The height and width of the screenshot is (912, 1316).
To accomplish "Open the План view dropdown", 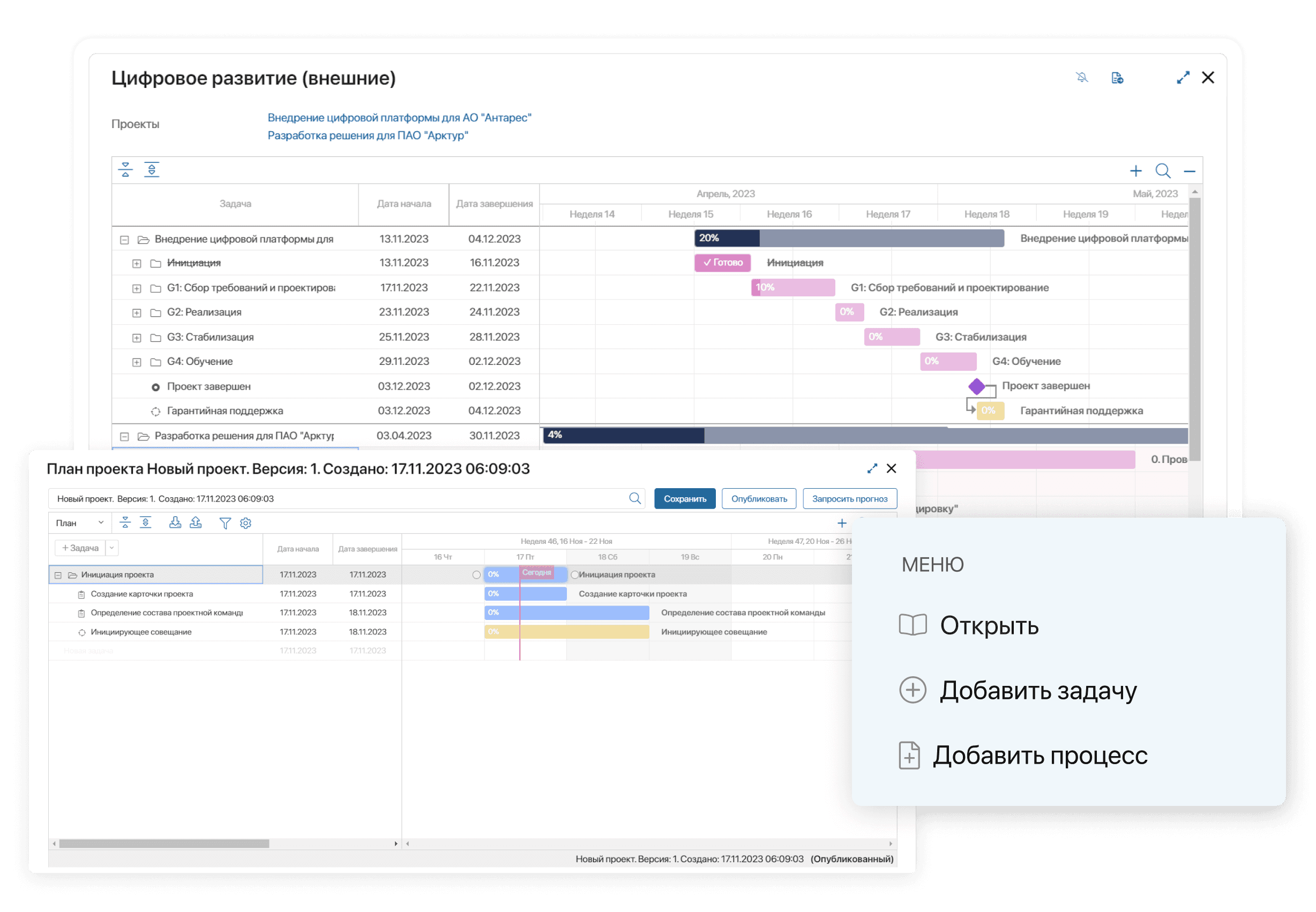I will click(x=80, y=524).
